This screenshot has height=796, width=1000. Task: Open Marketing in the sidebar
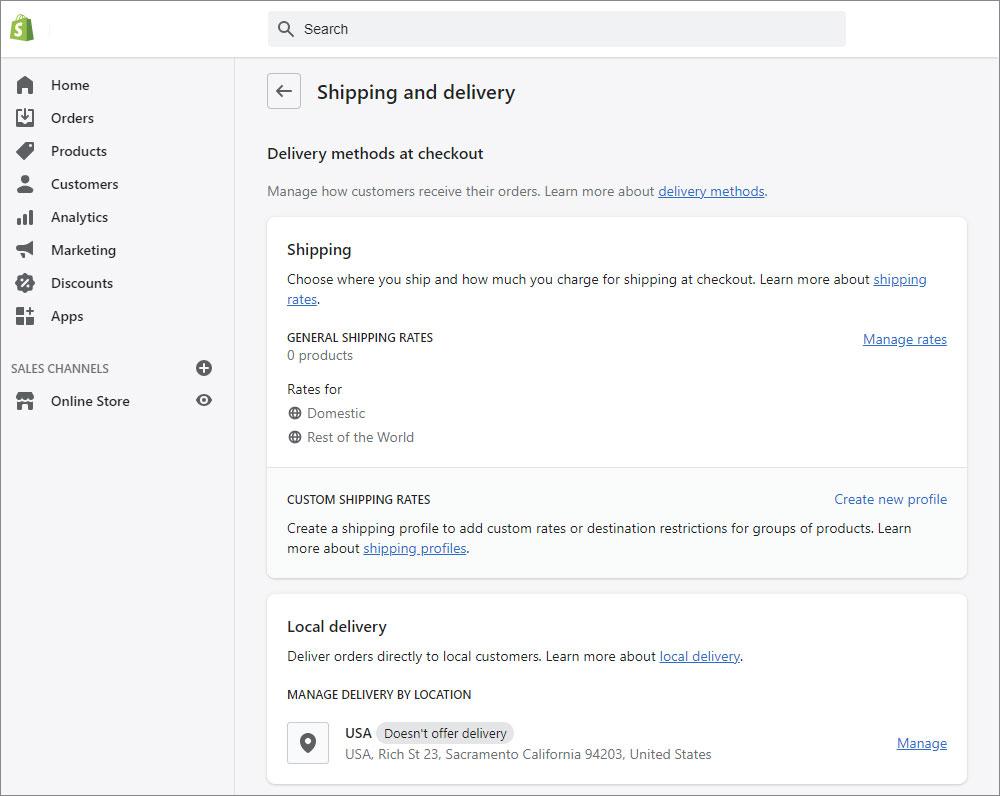pyautogui.click(x=84, y=250)
